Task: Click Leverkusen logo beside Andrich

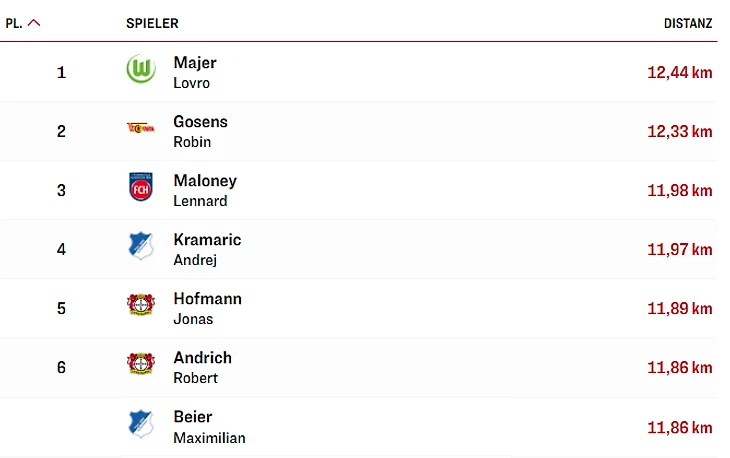Action: (141, 364)
